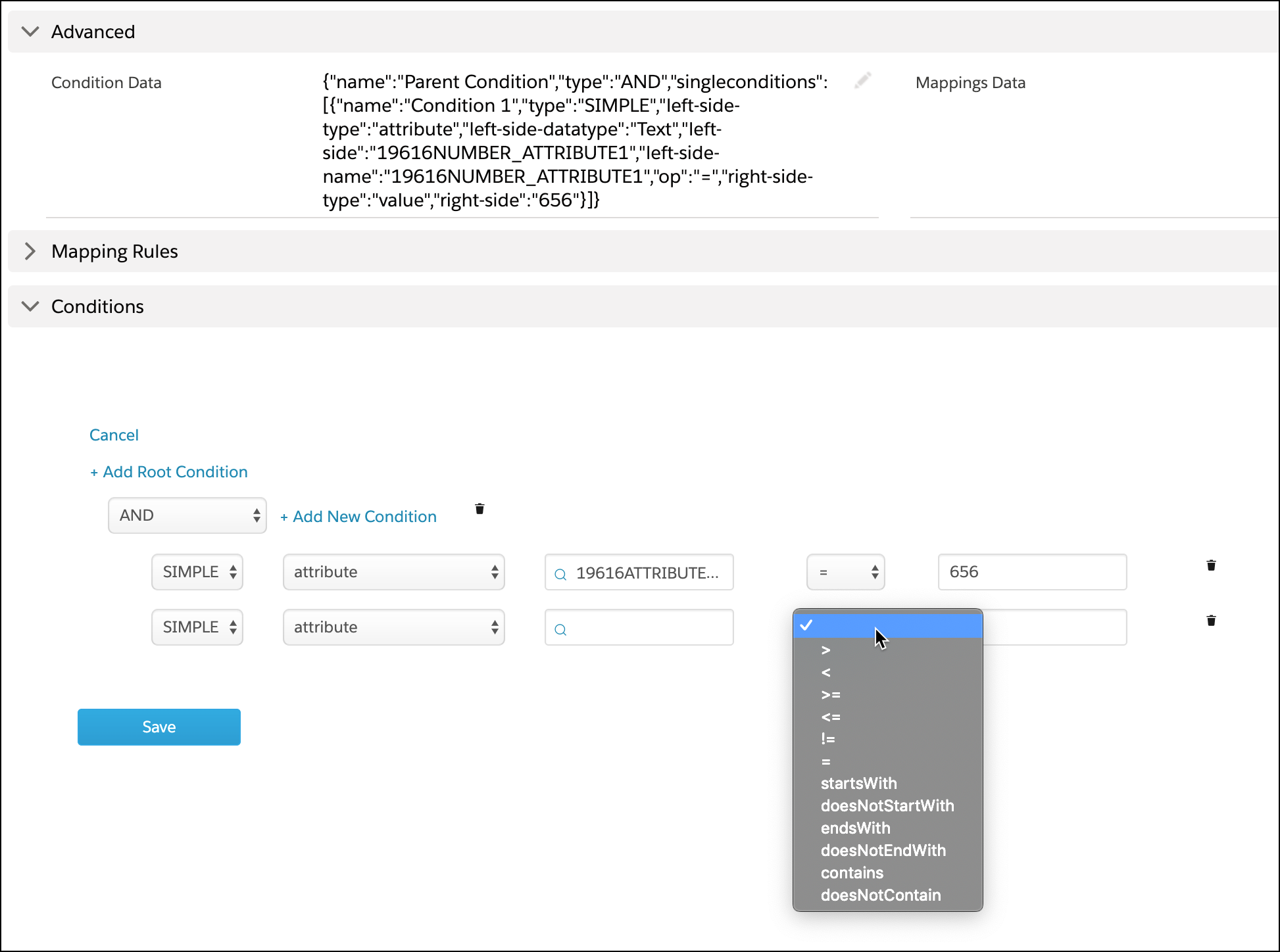Expand the Mapping Rules section

30,251
